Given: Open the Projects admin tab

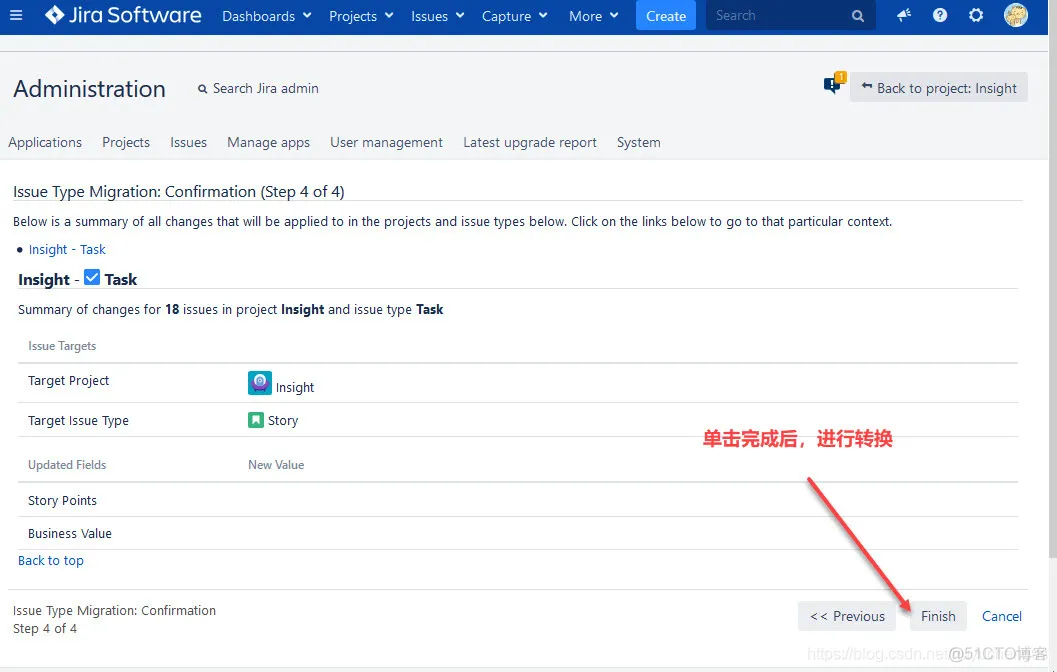Looking at the screenshot, I should click(126, 142).
